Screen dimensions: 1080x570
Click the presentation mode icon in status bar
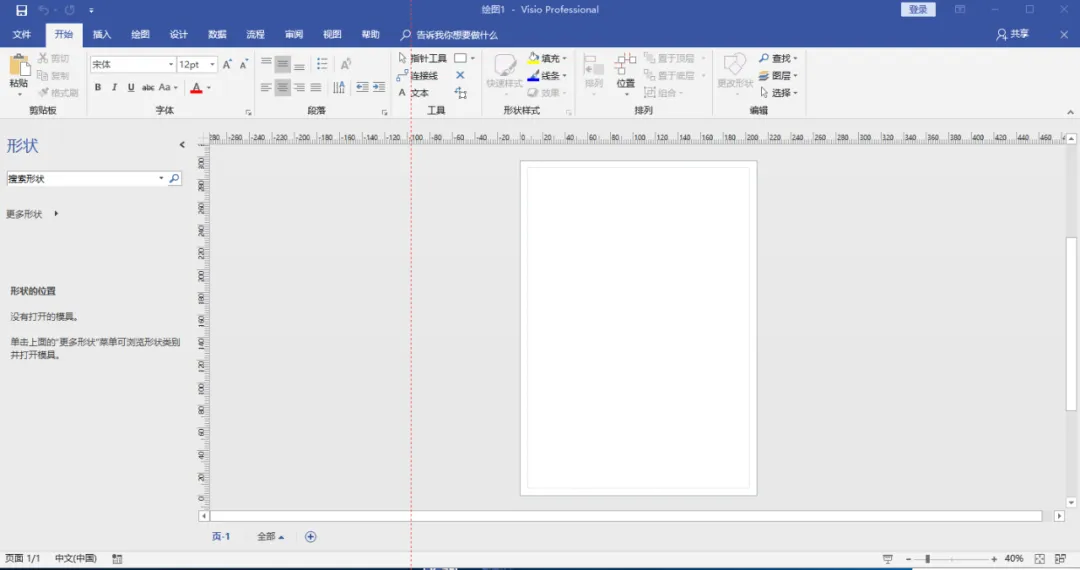tap(888, 559)
